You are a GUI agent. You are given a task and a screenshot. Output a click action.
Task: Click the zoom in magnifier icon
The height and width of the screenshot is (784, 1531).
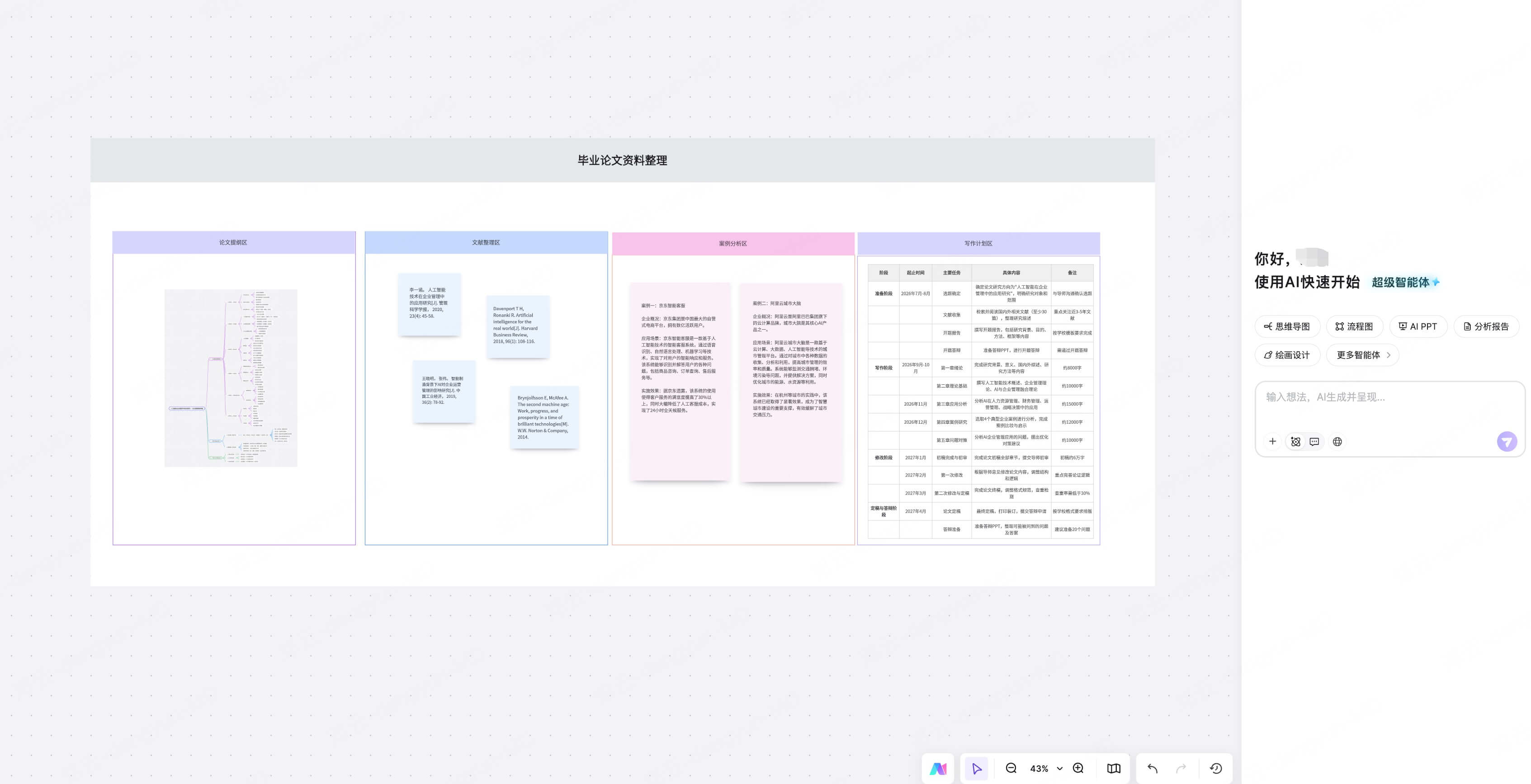click(1078, 769)
